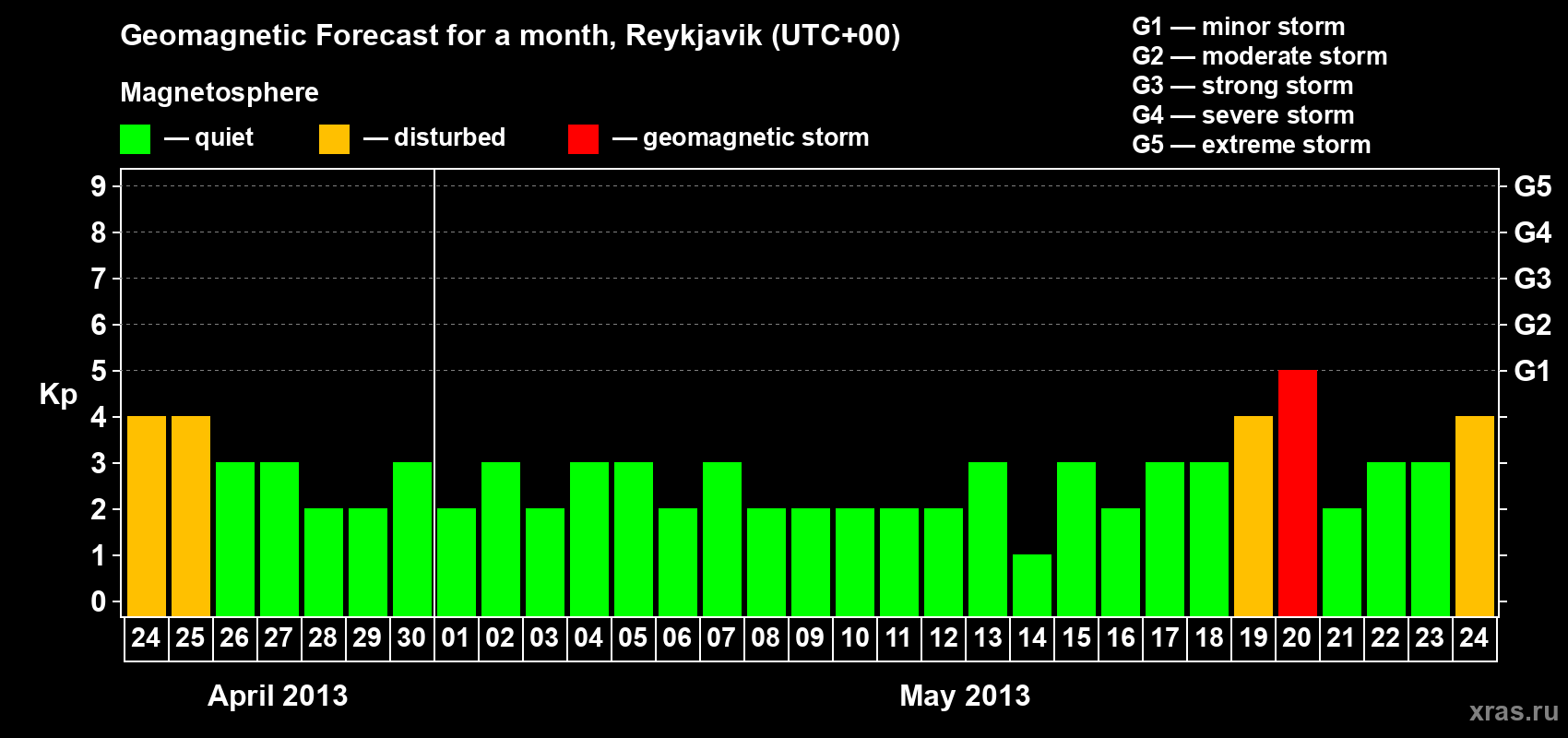Click date cell 20 under the red bar
The width and height of the screenshot is (1568, 738).
click(1298, 638)
